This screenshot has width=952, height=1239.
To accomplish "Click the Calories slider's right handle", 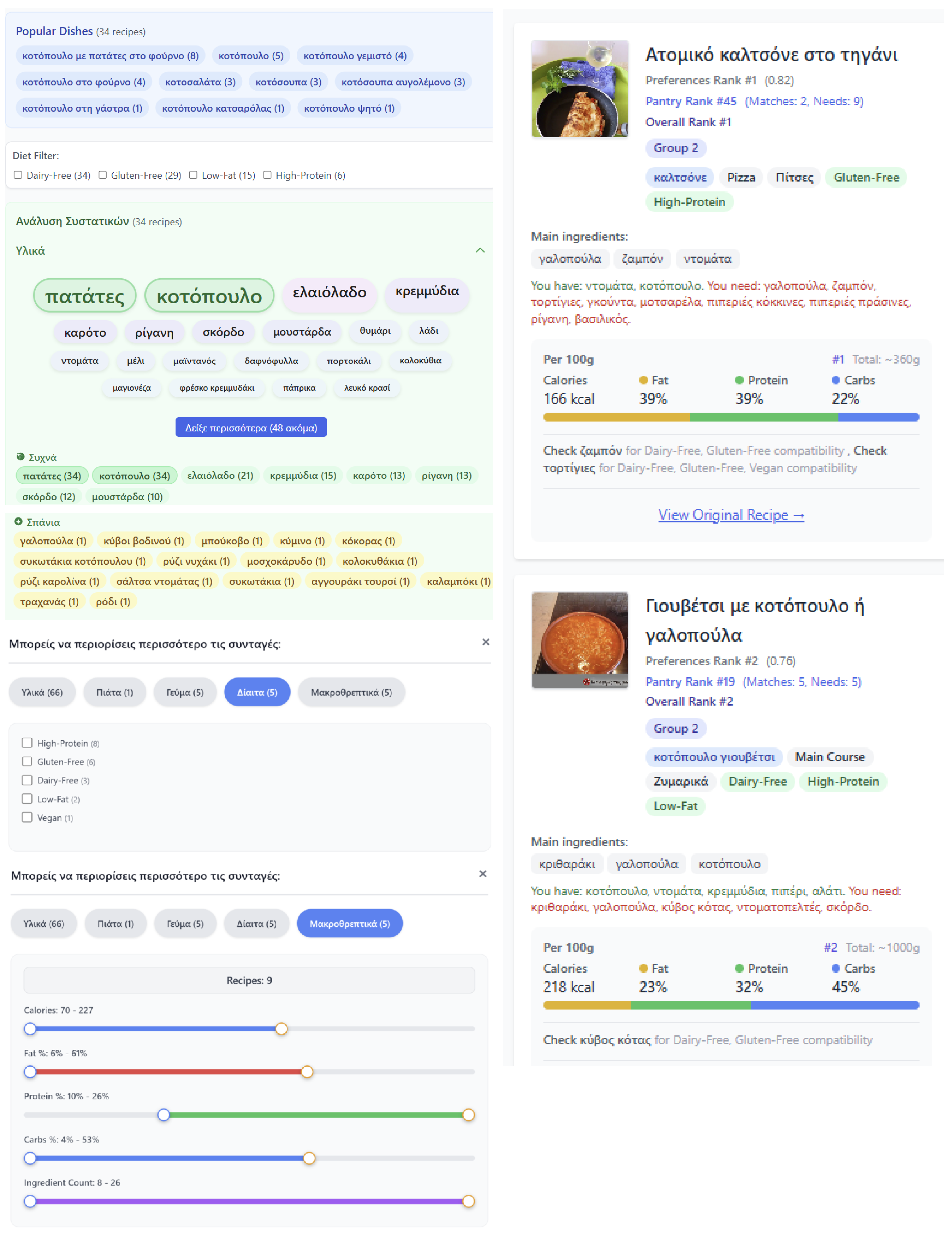I will pyautogui.click(x=281, y=1029).
